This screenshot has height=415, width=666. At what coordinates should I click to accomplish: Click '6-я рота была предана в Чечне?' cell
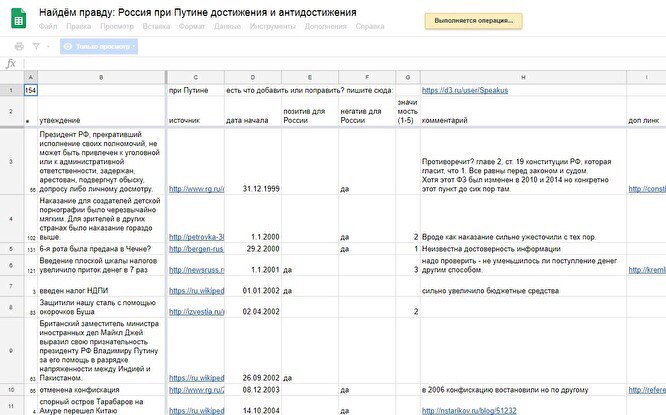tap(101, 248)
